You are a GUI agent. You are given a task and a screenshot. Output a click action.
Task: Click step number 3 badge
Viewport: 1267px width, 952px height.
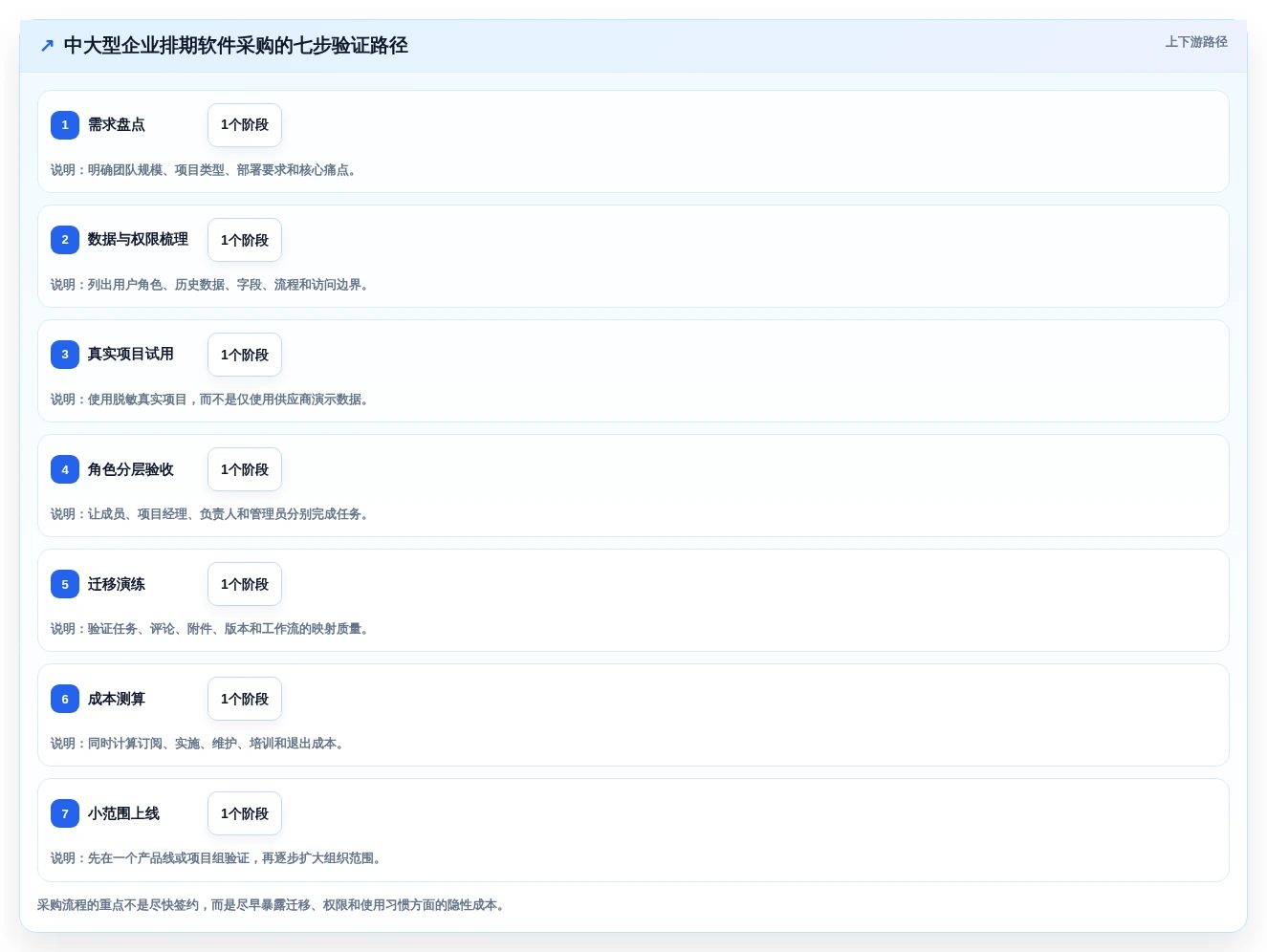[x=65, y=355]
